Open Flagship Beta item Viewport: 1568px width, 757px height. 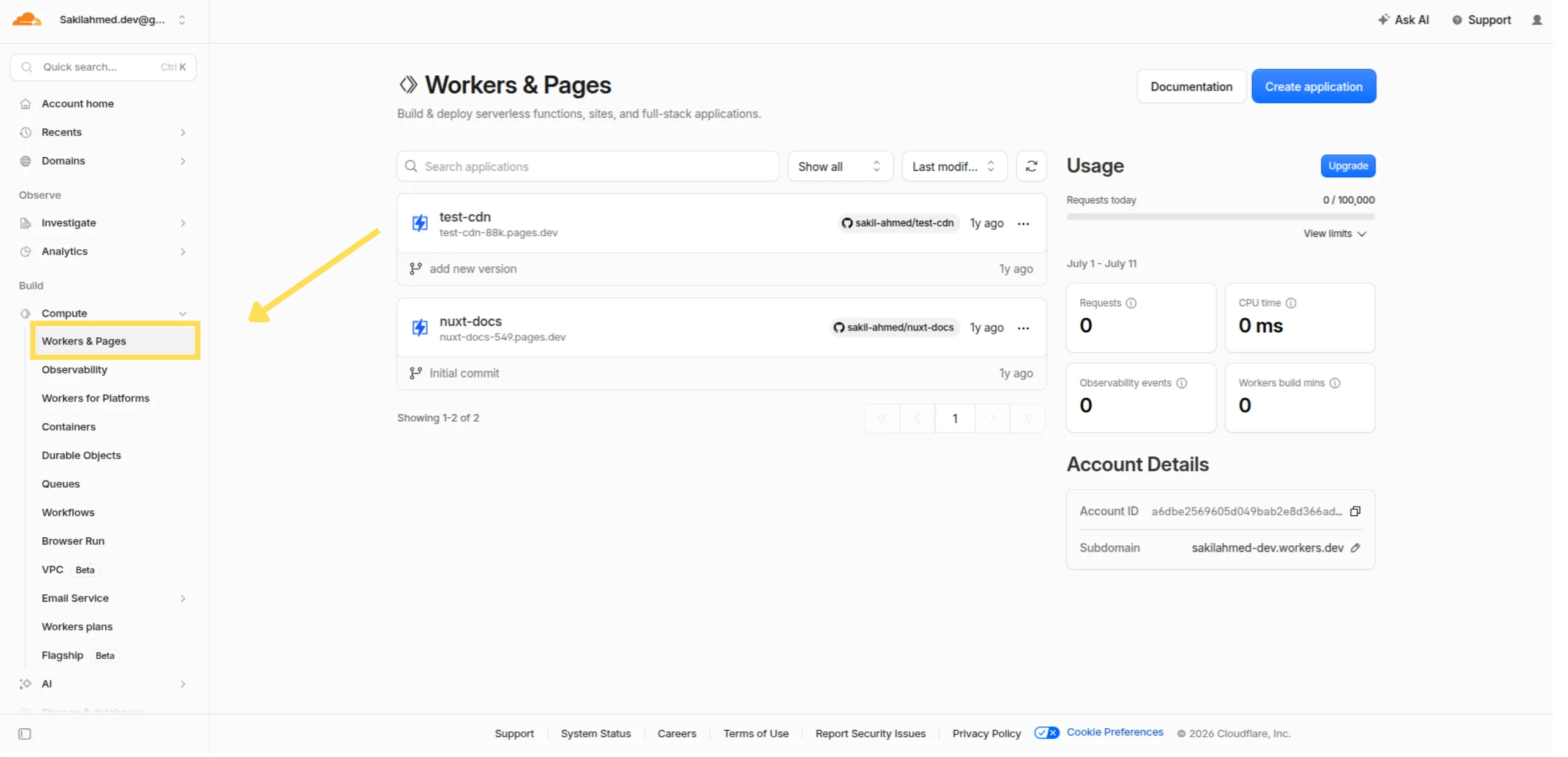[80, 656]
